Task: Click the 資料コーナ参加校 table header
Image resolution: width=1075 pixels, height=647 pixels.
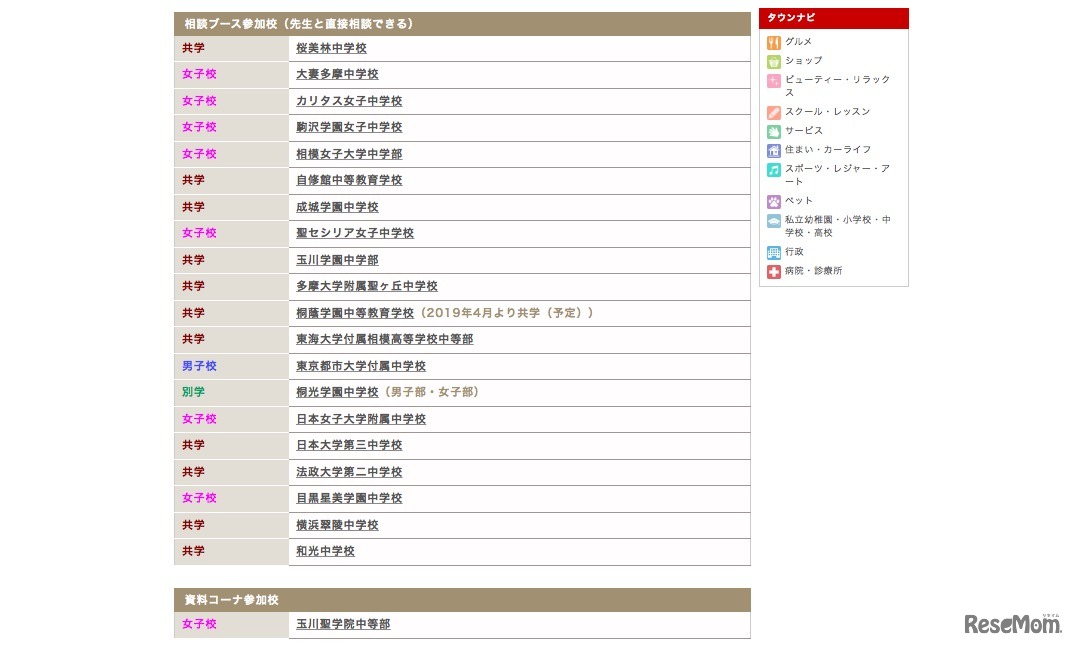Action: pos(462,600)
